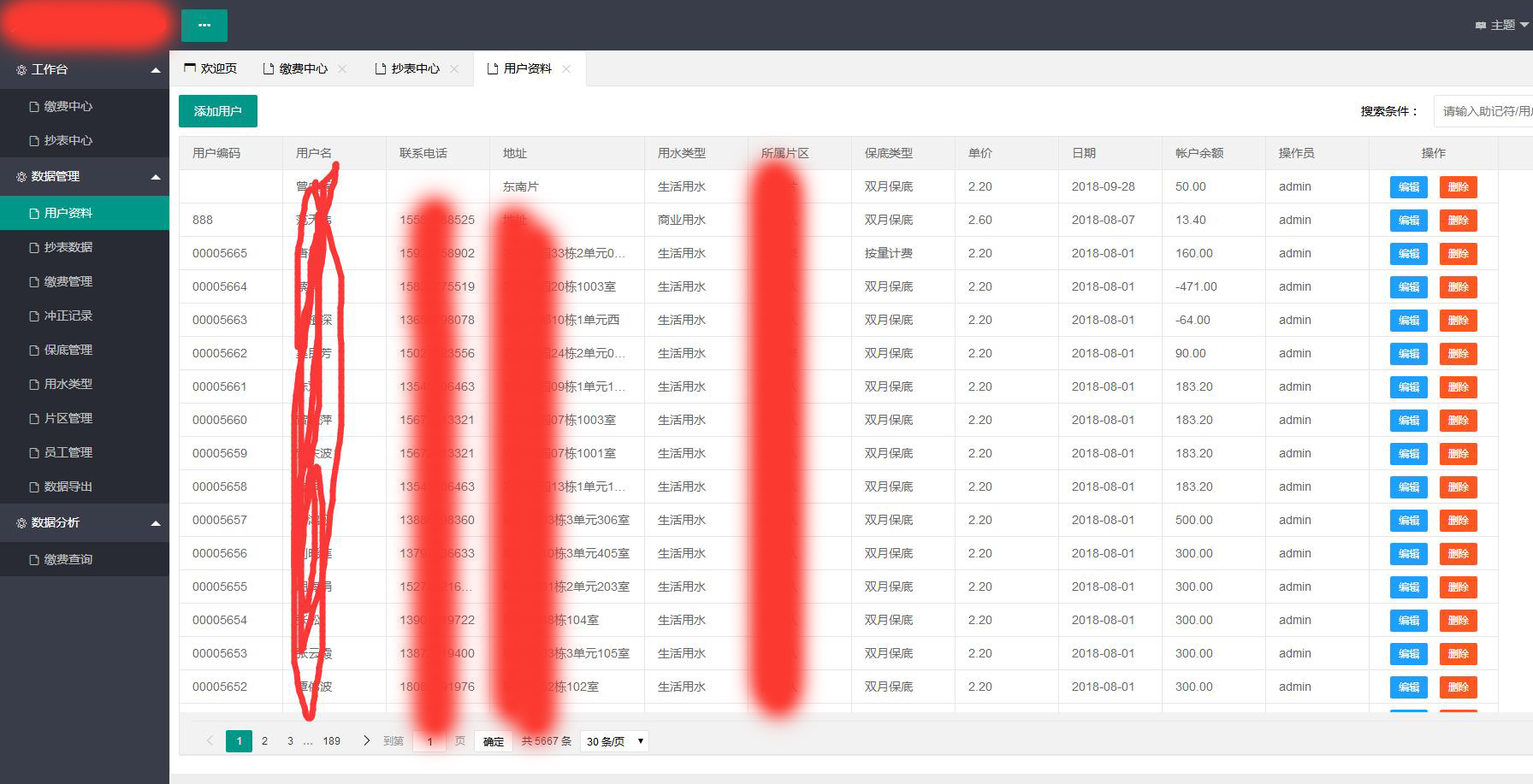Open the 30条/页 page size dropdown

click(x=613, y=741)
